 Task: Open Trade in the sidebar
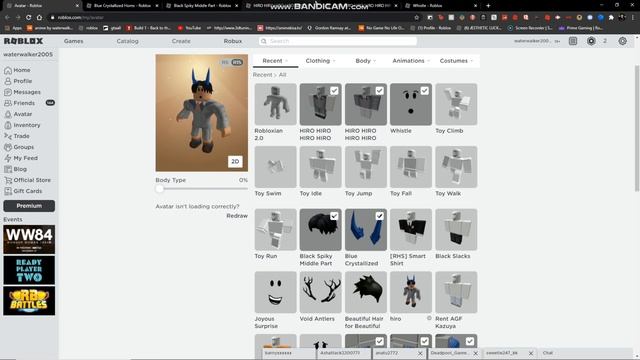[17, 136]
